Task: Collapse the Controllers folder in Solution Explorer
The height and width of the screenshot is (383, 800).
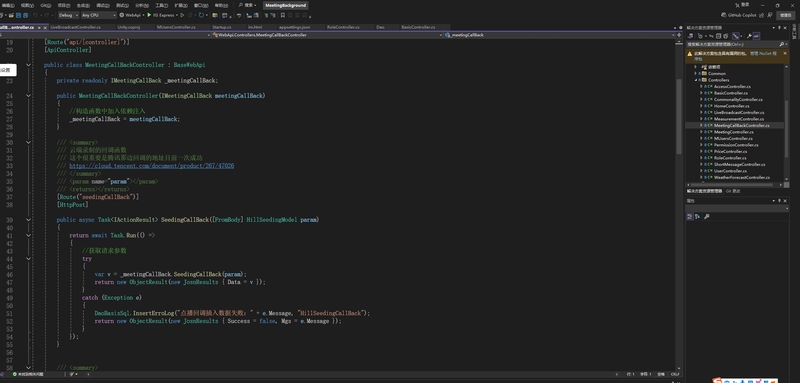Action: pos(695,80)
